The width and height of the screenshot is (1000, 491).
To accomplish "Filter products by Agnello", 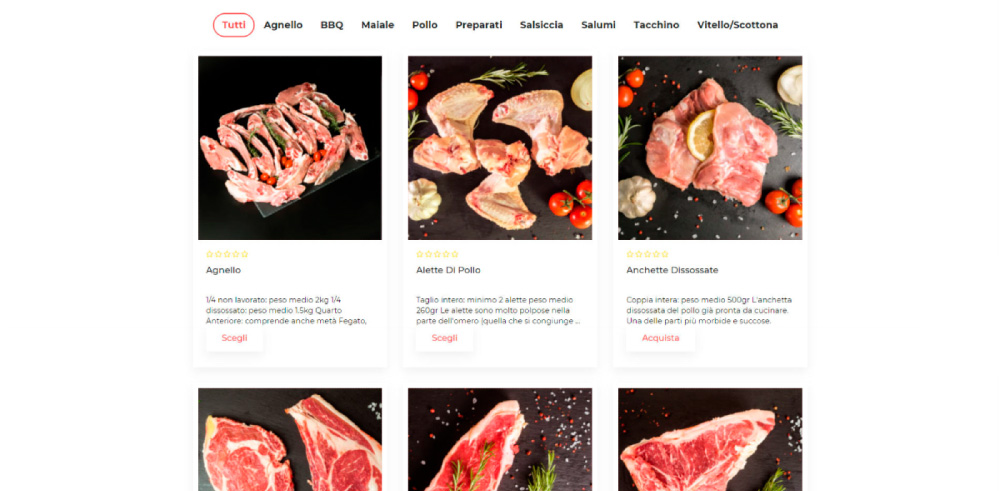I will [x=283, y=25].
